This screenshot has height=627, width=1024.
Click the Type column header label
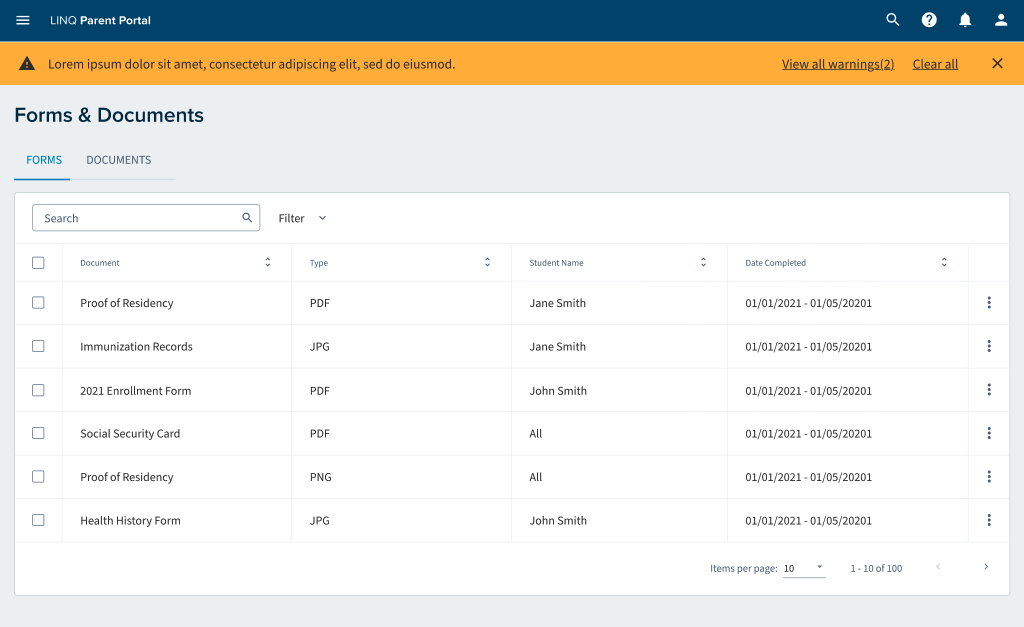point(319,263)
